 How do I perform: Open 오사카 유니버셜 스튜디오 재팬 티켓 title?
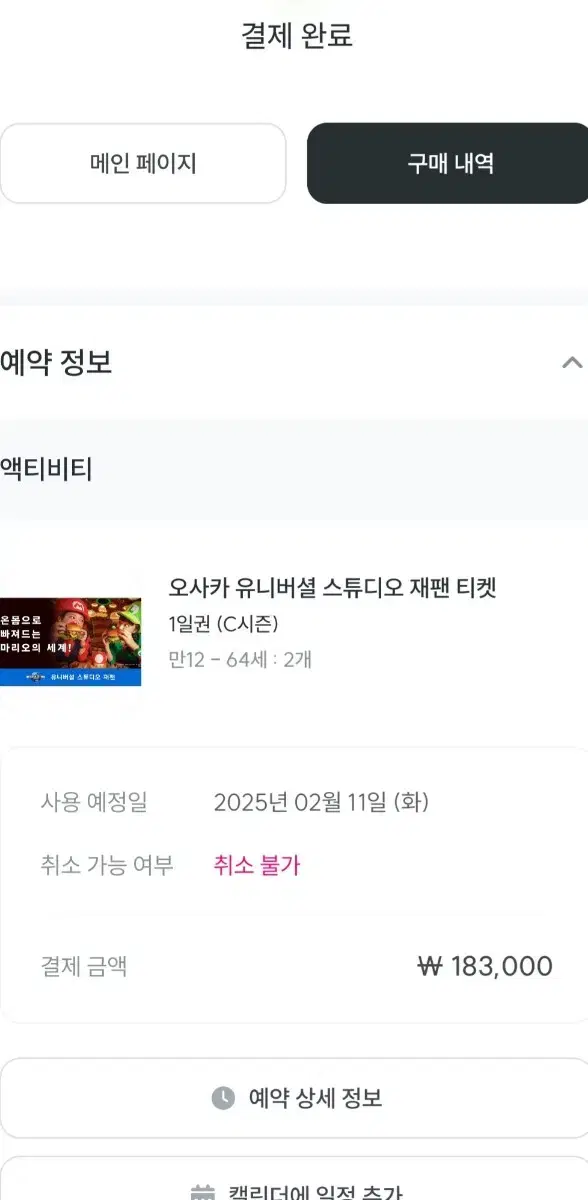333,587
